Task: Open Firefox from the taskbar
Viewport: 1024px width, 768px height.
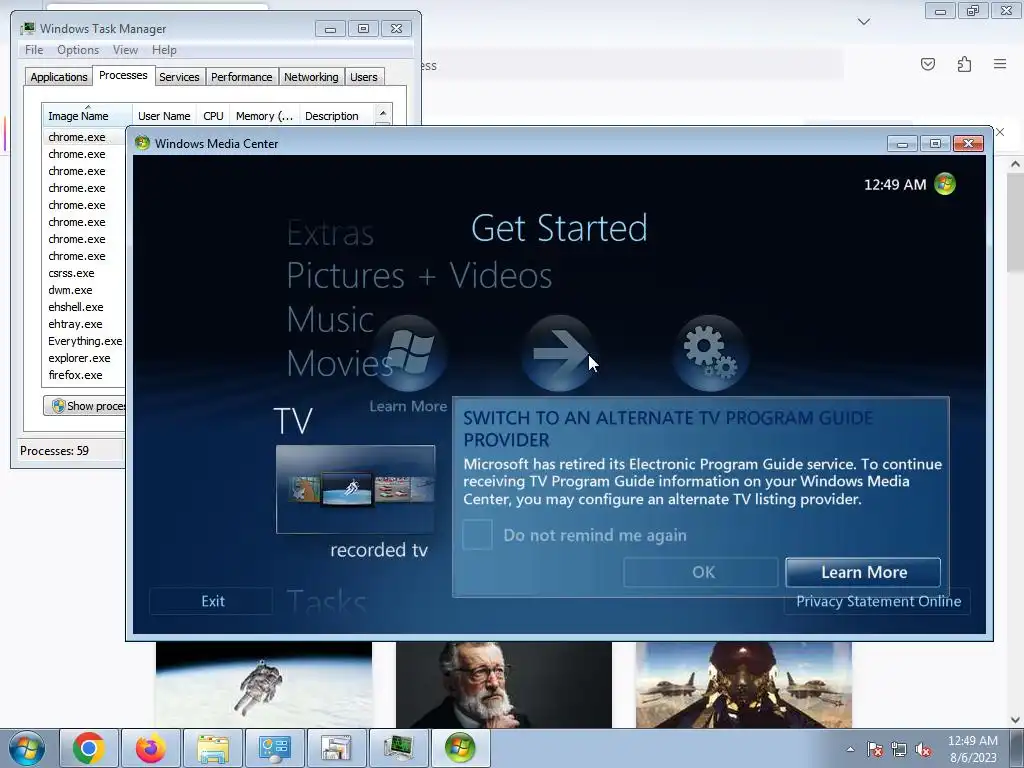Action: pos(150,748)
